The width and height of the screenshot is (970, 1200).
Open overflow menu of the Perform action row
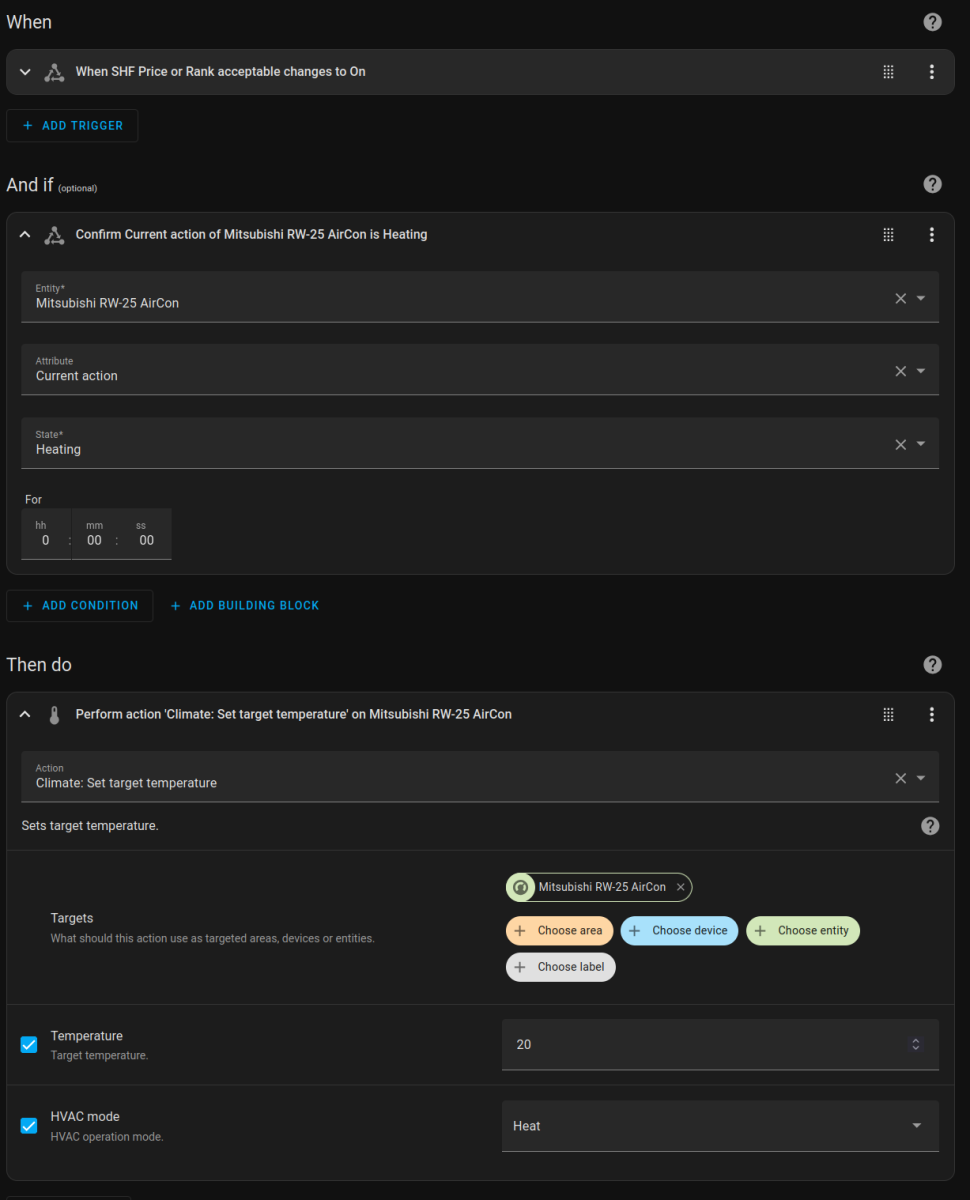click(931, 715)
